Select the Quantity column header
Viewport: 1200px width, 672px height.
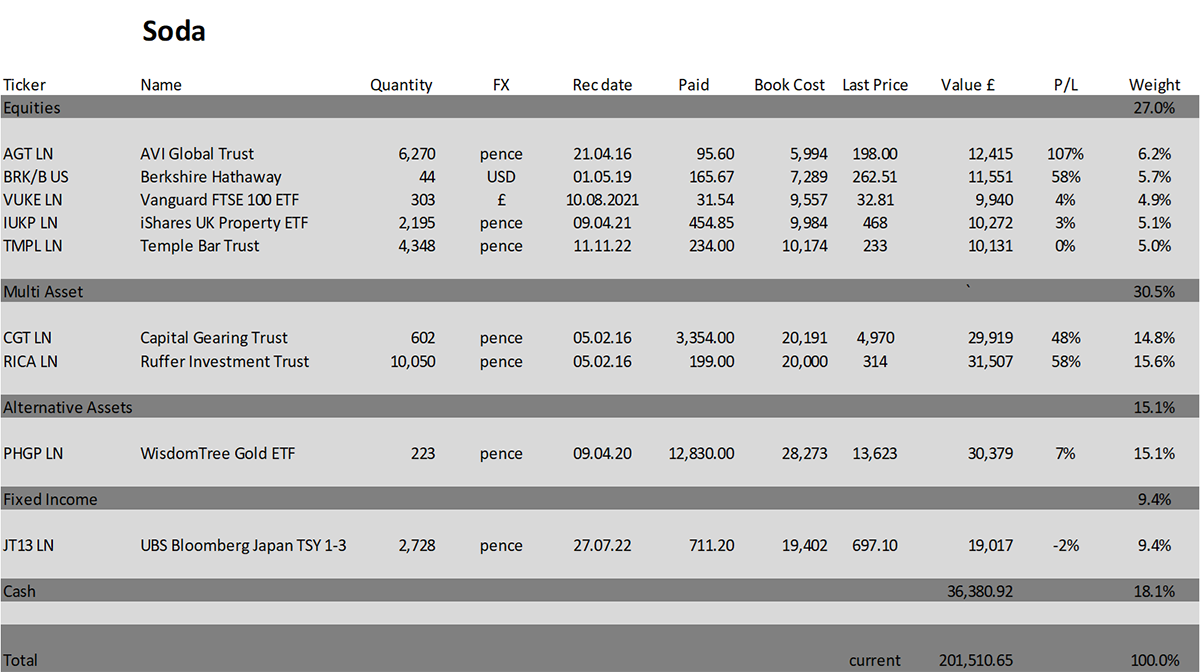[401, 85]
